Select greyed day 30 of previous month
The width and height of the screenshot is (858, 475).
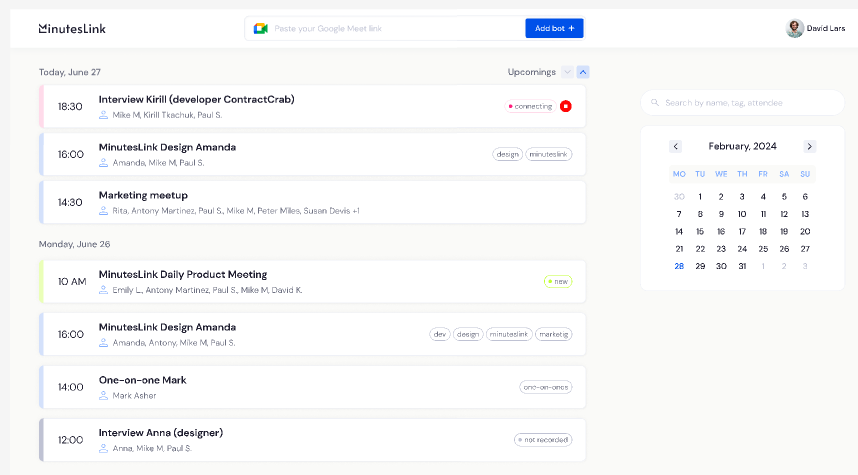click(x=679, y=196)
